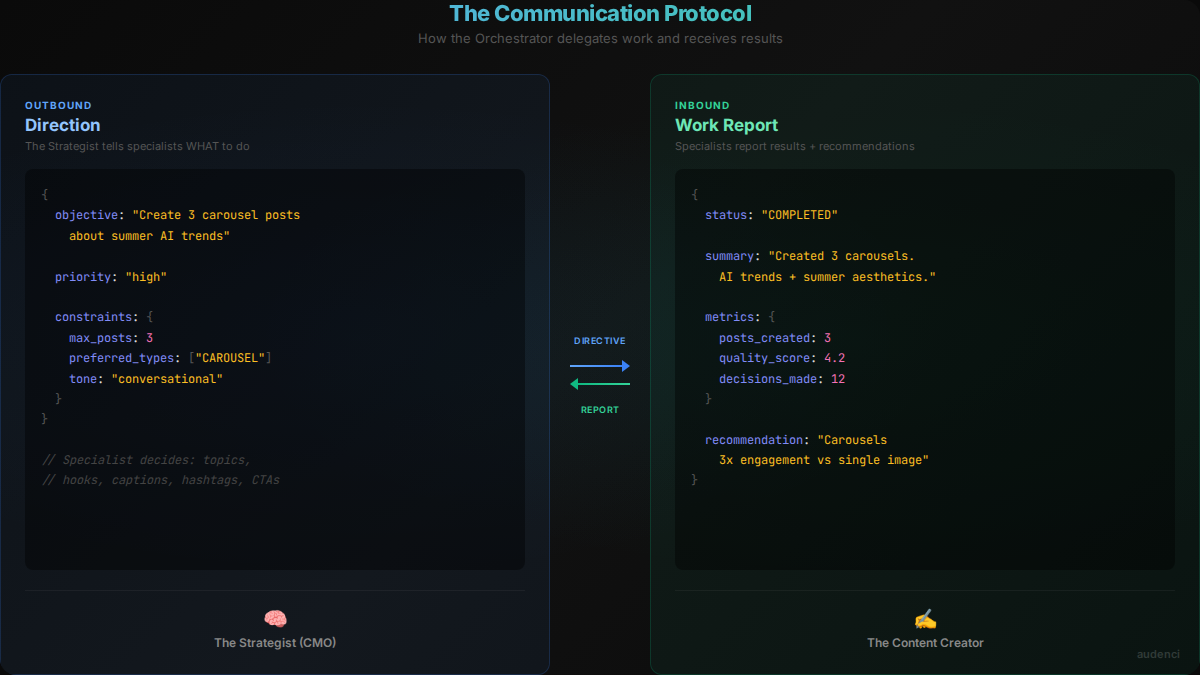Click the status "COMPLETED" value
The width and height of the screenshot is (1200, 675).
click(x=799, y=215)
